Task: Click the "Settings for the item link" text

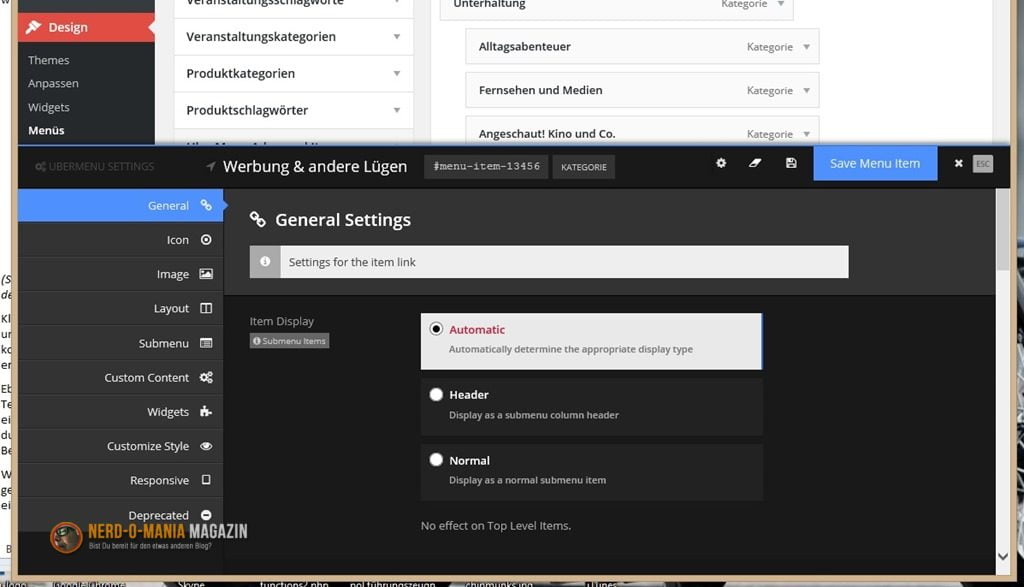Action: pyautogui.click(x=352, y=262)
